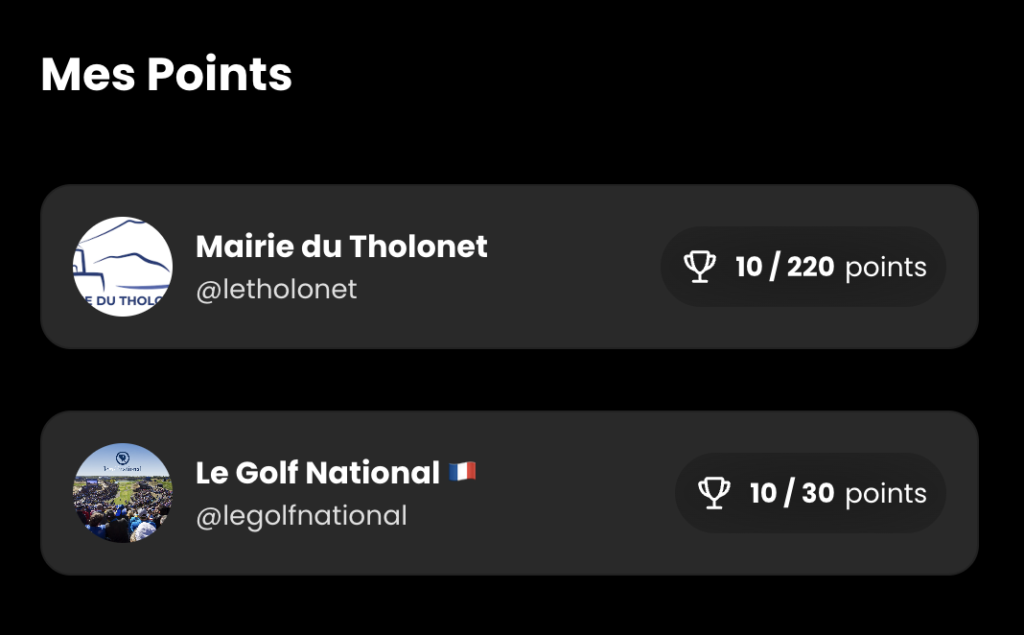Click the French flag emoji
1024x635 pixels.
tap(462, 471)
